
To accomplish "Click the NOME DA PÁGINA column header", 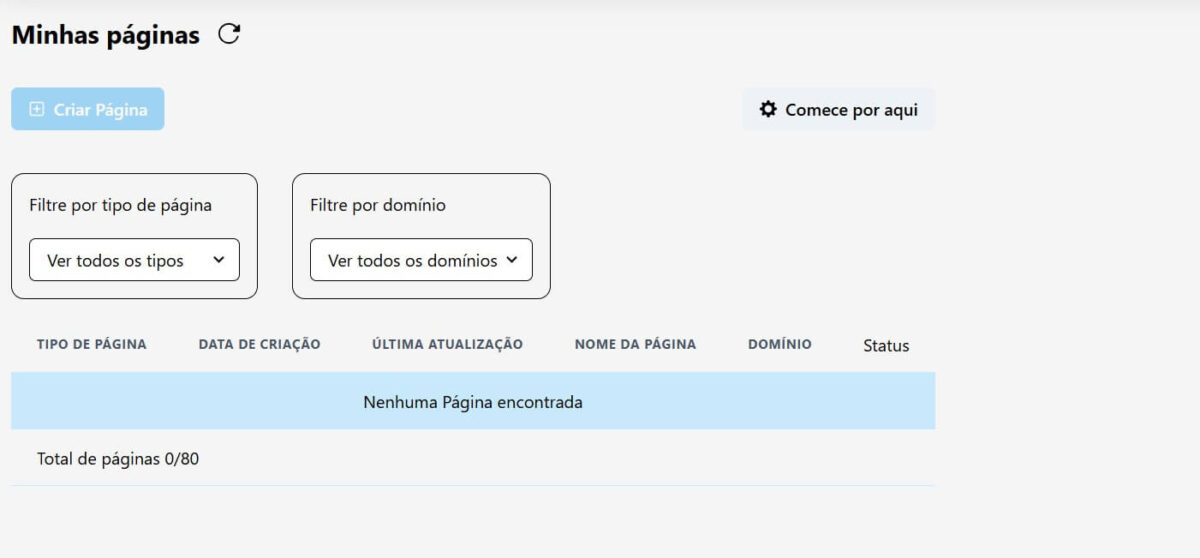I will (x=635, y=344).
